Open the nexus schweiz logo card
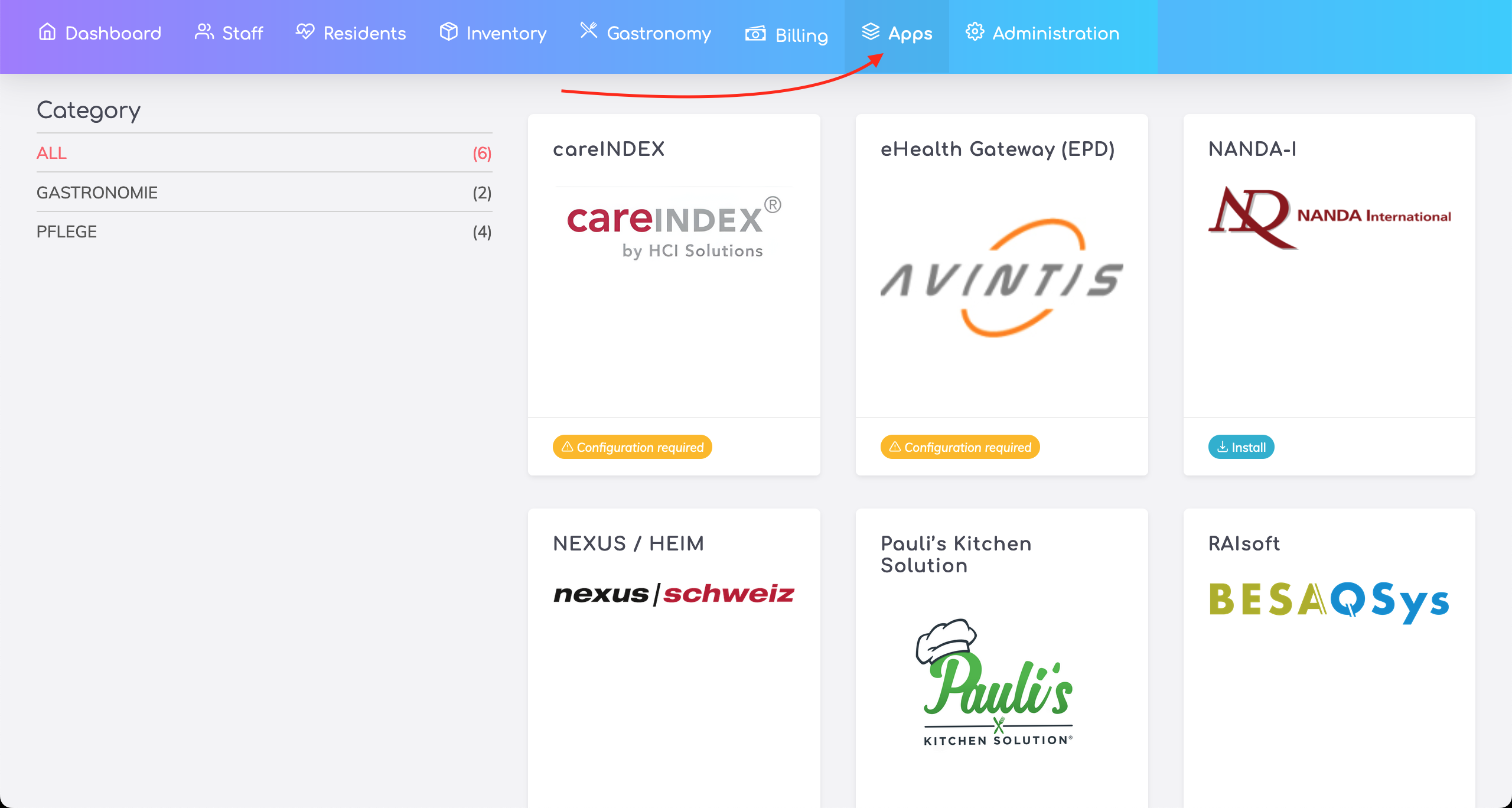The image size is (1512, 808). [x=674, y=594]
